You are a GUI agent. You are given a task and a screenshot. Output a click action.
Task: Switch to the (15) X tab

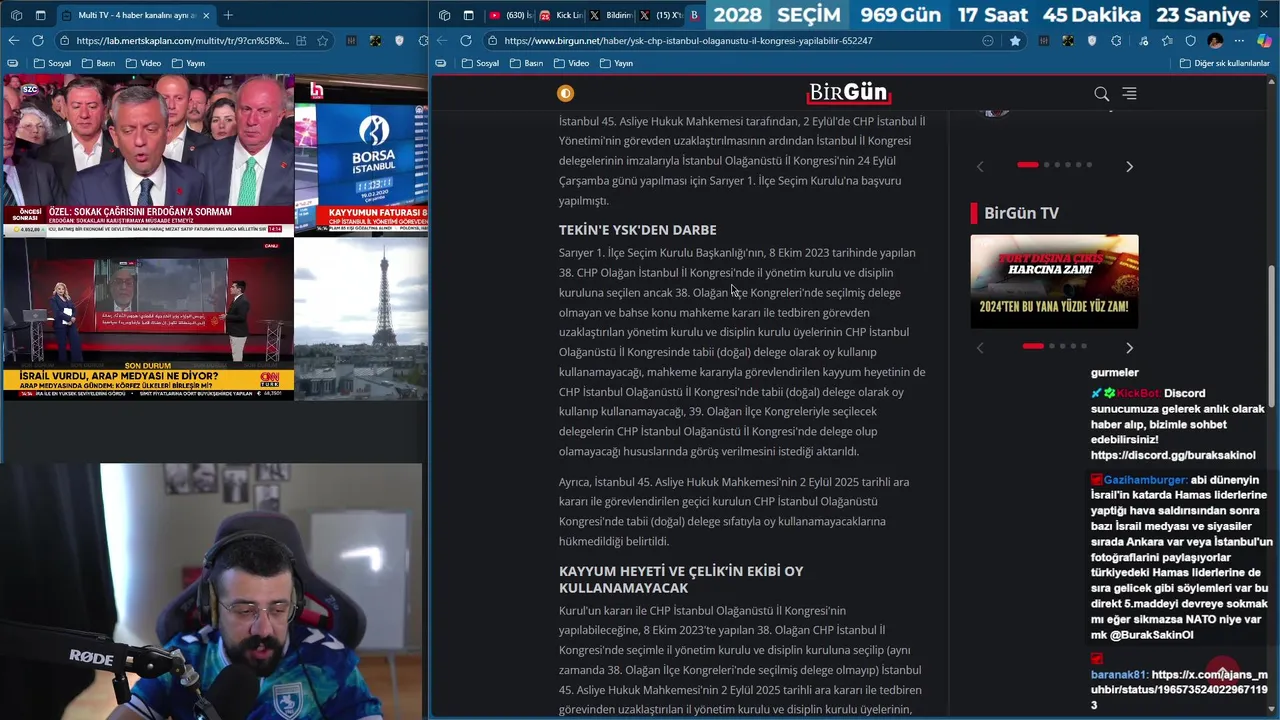tap(660, 15)
